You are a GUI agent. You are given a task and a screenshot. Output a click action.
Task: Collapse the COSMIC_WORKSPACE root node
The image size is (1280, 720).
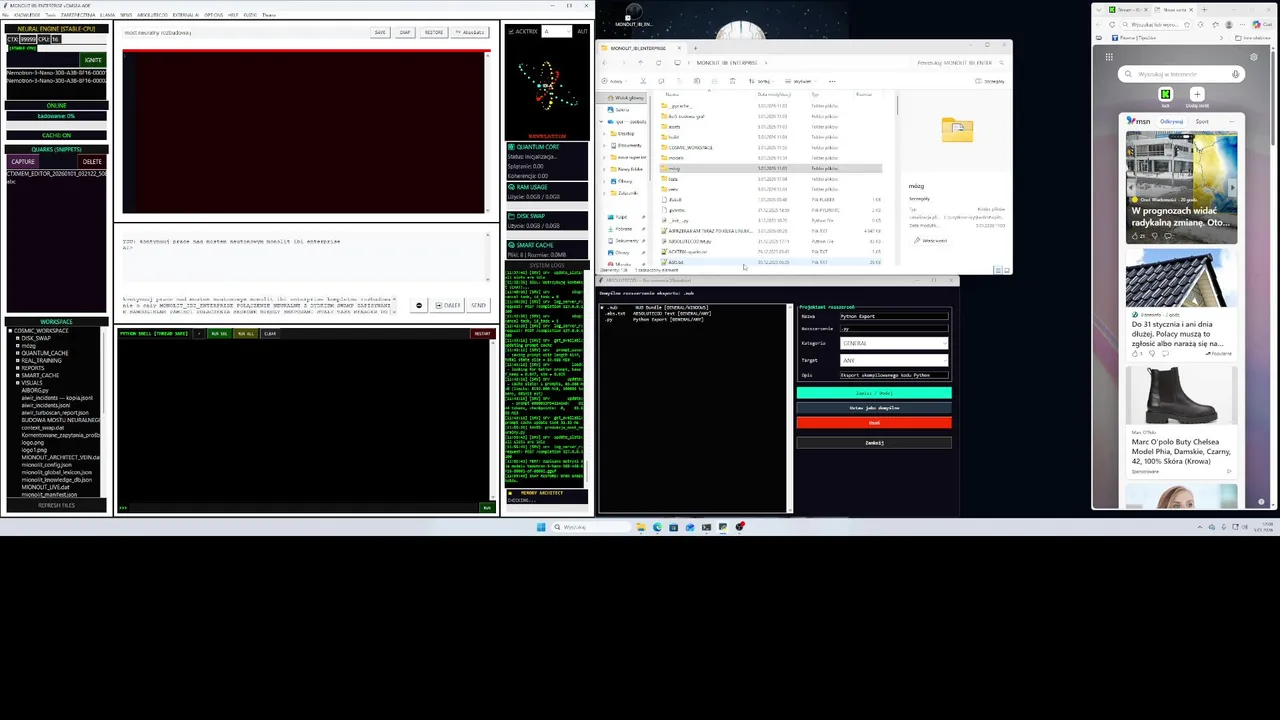(10, 331)
